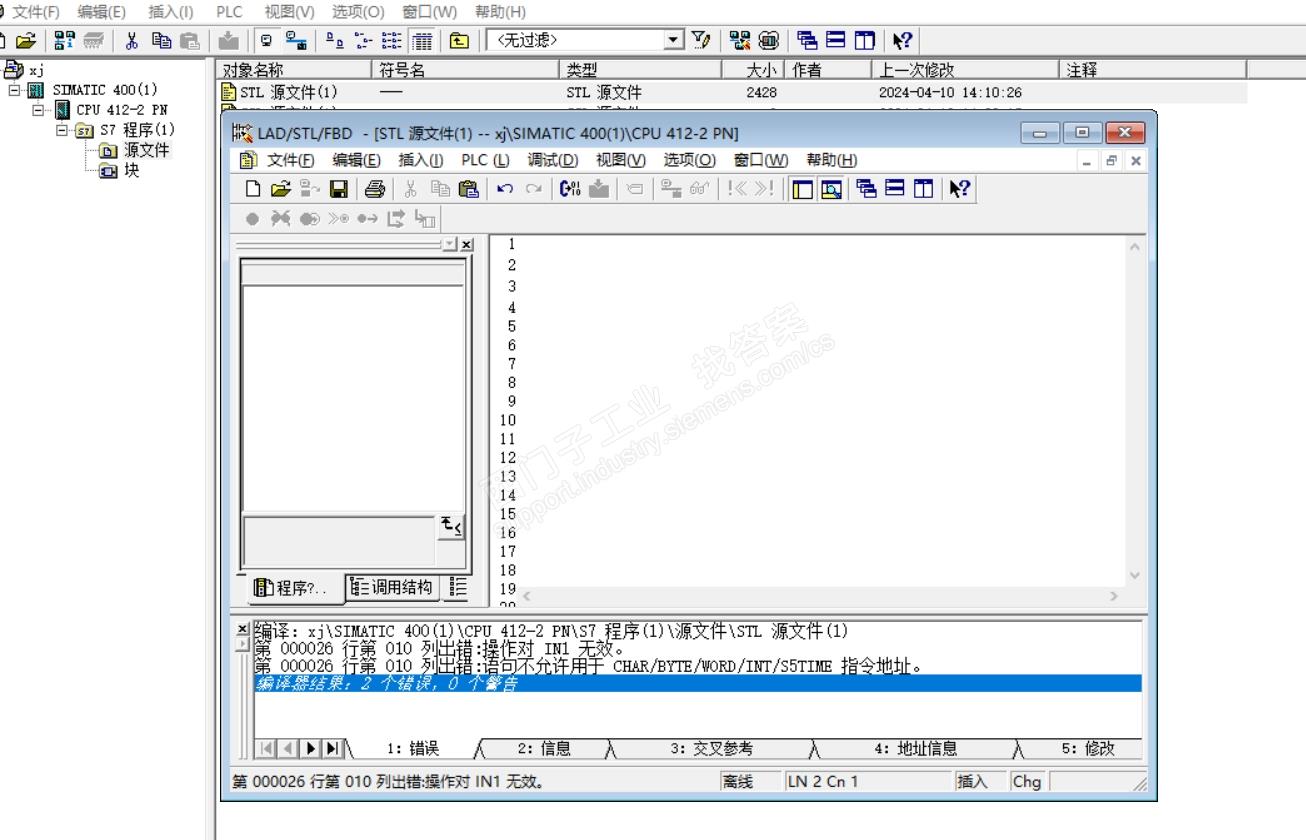
Task: Click the code editor's horizontal scrollbar
Action: coord(818,595)
